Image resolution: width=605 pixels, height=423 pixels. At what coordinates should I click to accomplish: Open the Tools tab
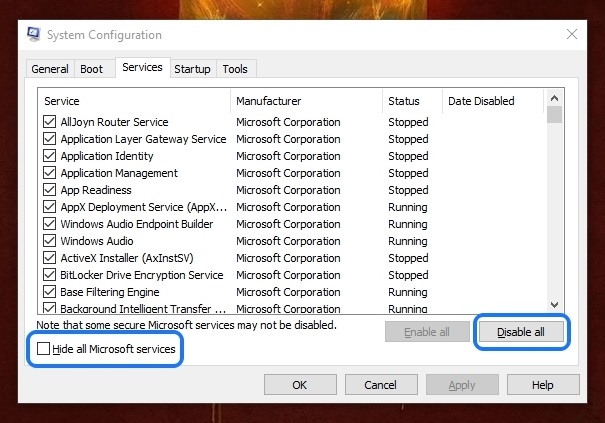[235, 69]
